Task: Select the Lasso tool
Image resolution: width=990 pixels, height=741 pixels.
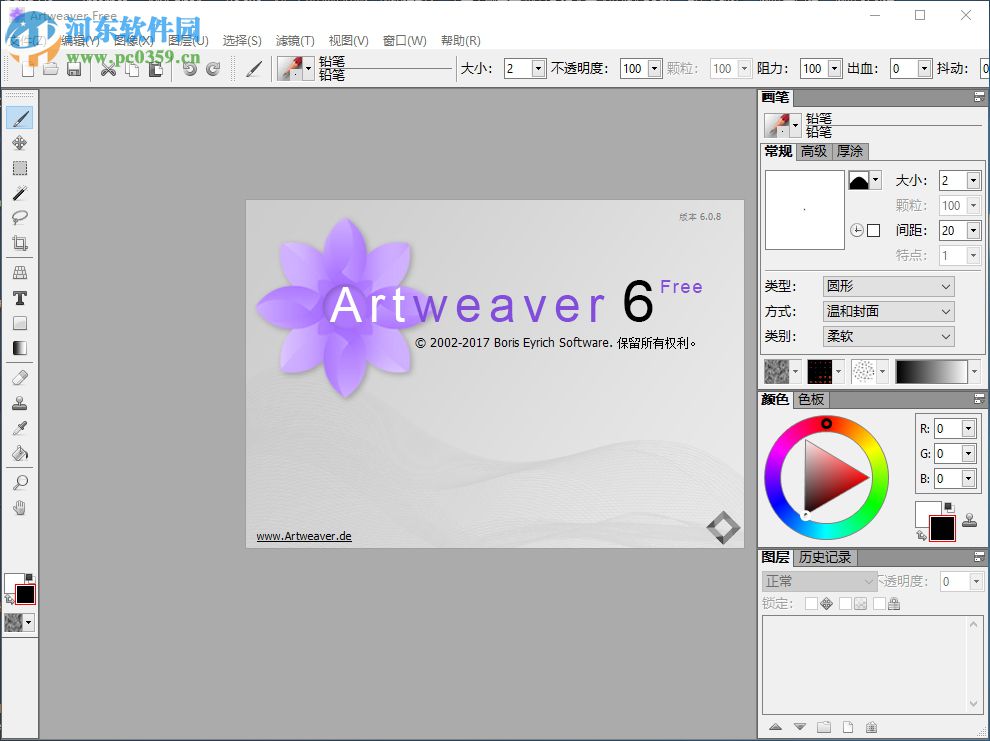Action: (x=18, y=218)
